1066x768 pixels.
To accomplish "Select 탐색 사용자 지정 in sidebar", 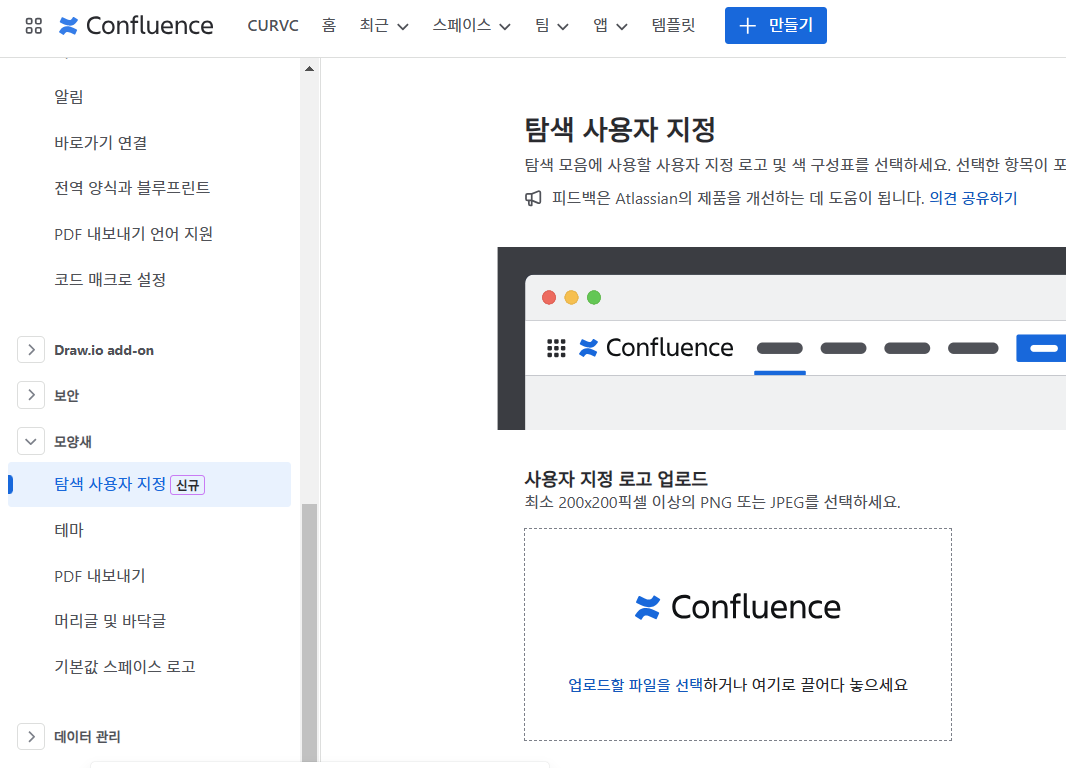I will (150, 485).
